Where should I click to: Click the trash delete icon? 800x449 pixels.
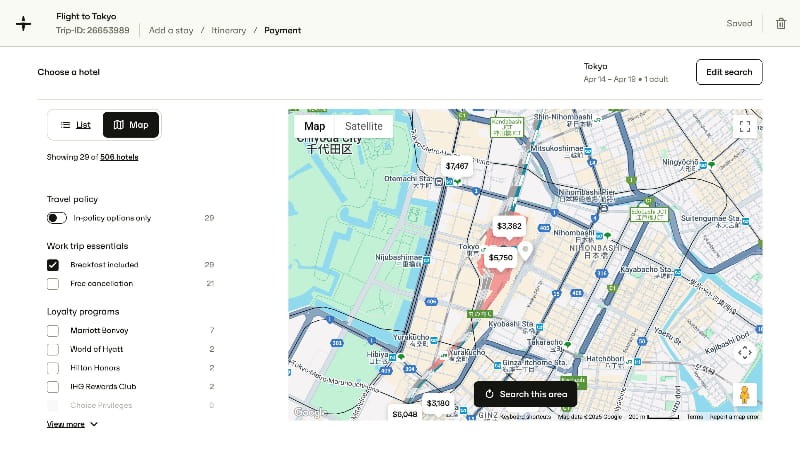781,23
